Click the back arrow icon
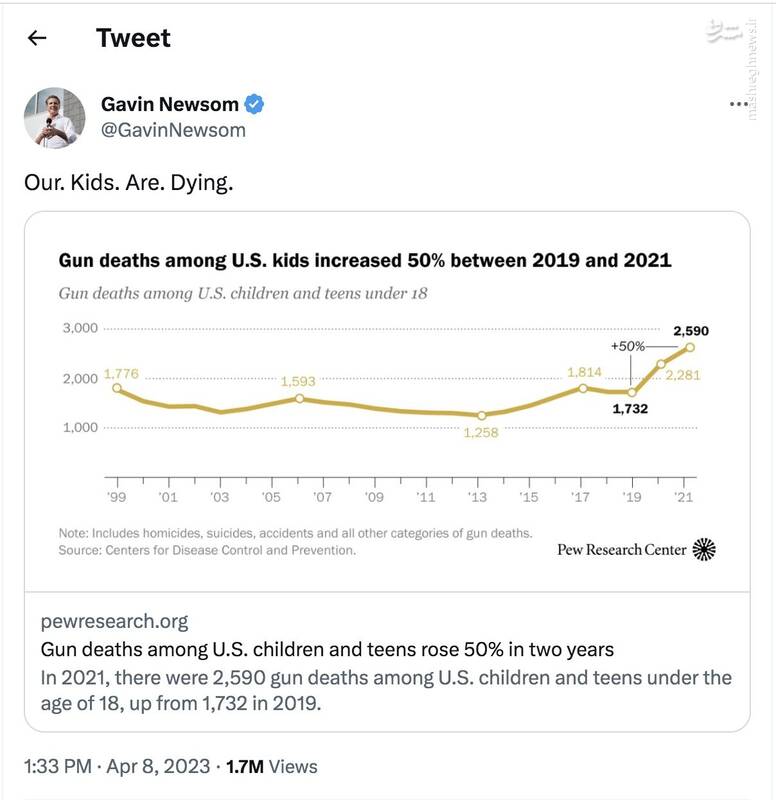 (37, 39)
